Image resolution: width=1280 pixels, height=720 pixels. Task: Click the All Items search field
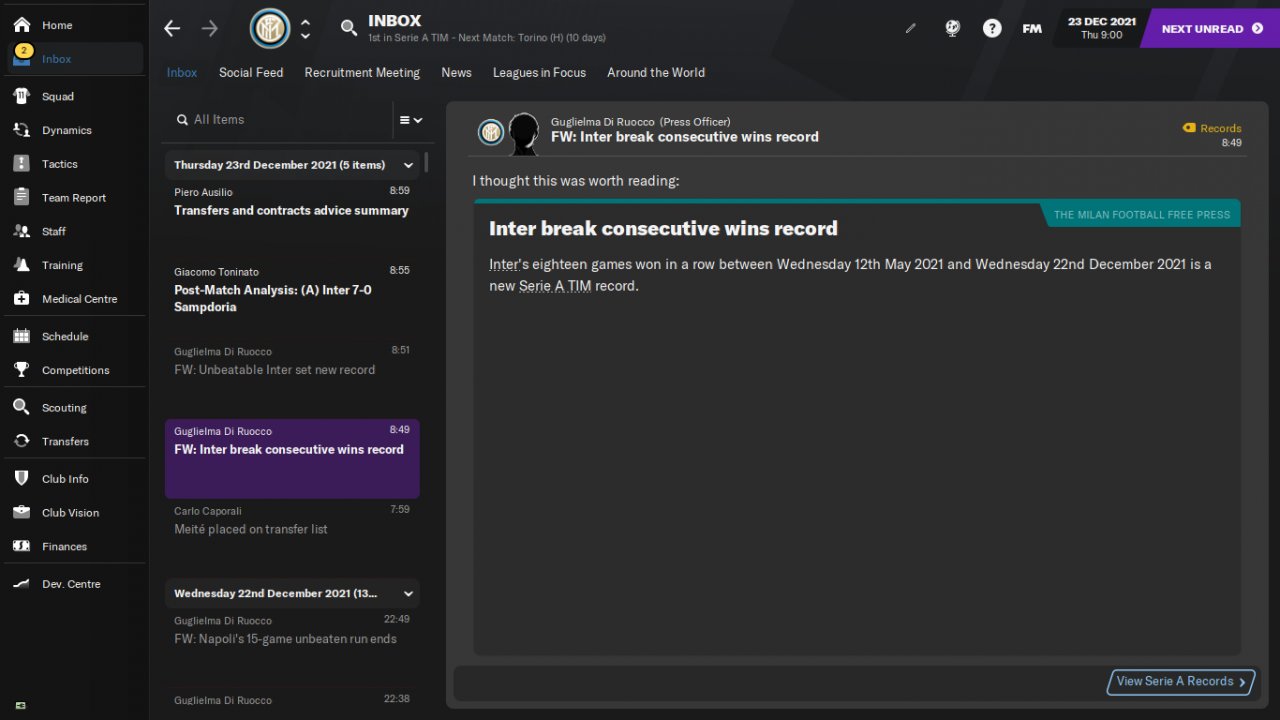coord(280,120)
